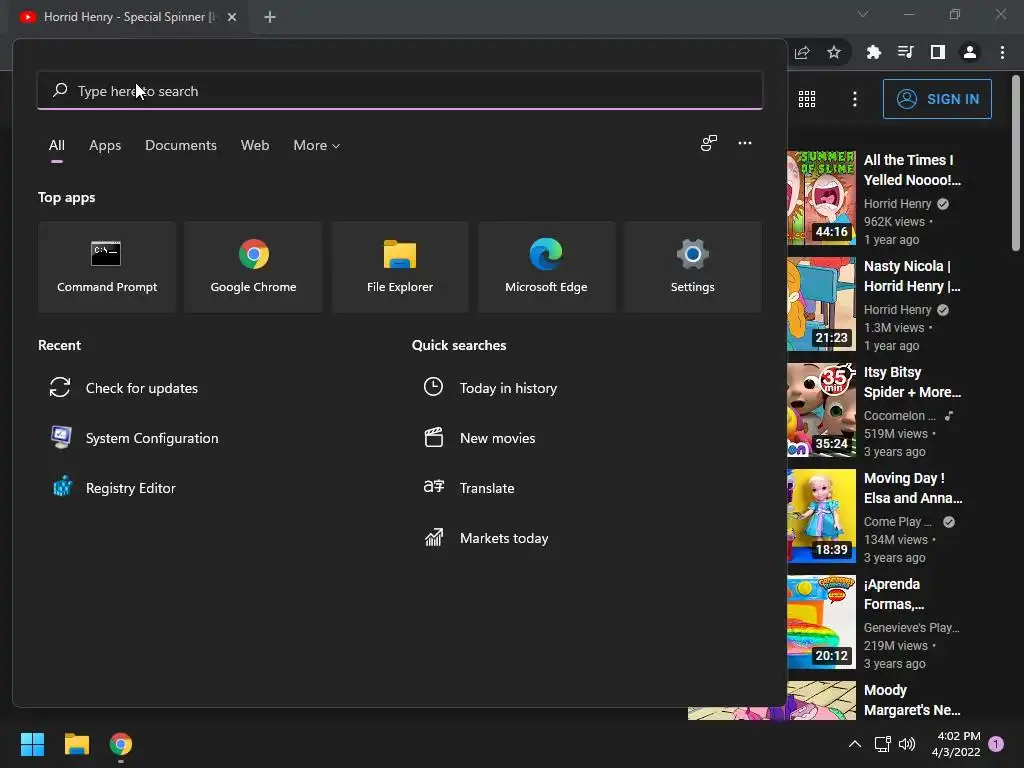Run quick search New movies
The width and height of the screenshot is (1024, 768).
479,438
